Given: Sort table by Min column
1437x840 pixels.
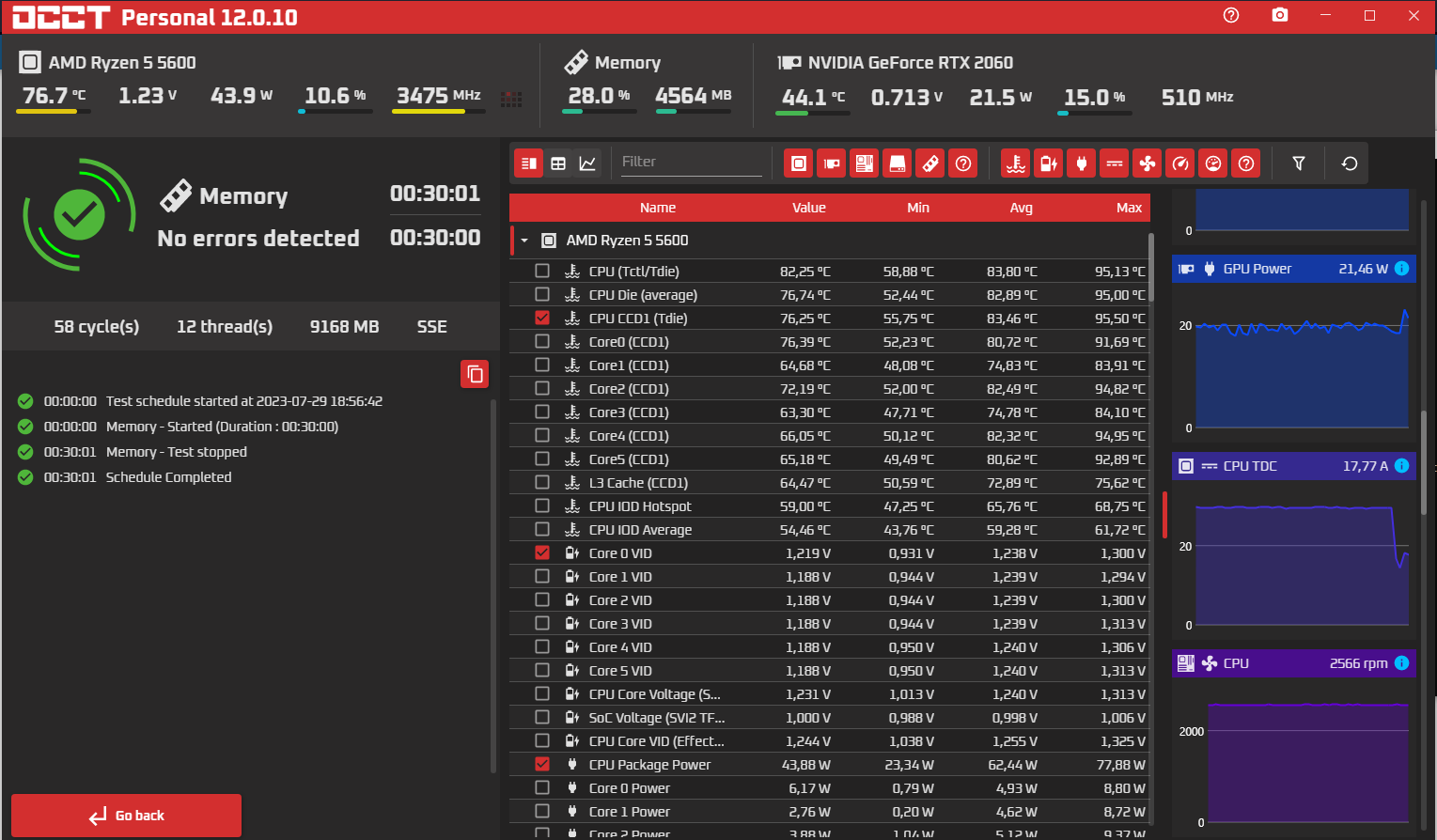Looking at the screenshot, I should point(918,208).
